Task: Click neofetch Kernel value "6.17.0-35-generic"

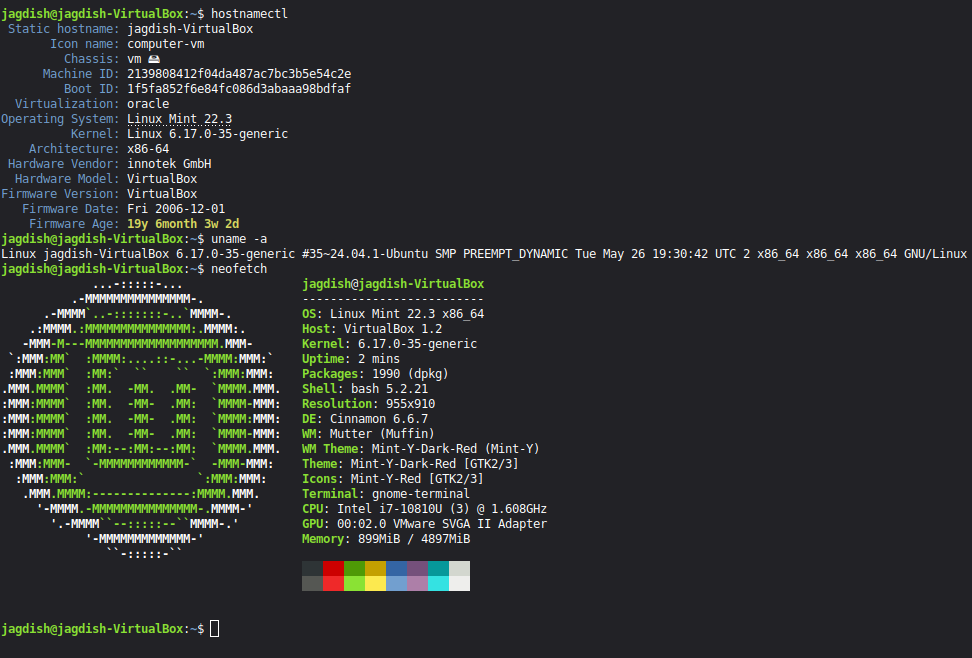Action: [x=417, y=344]
